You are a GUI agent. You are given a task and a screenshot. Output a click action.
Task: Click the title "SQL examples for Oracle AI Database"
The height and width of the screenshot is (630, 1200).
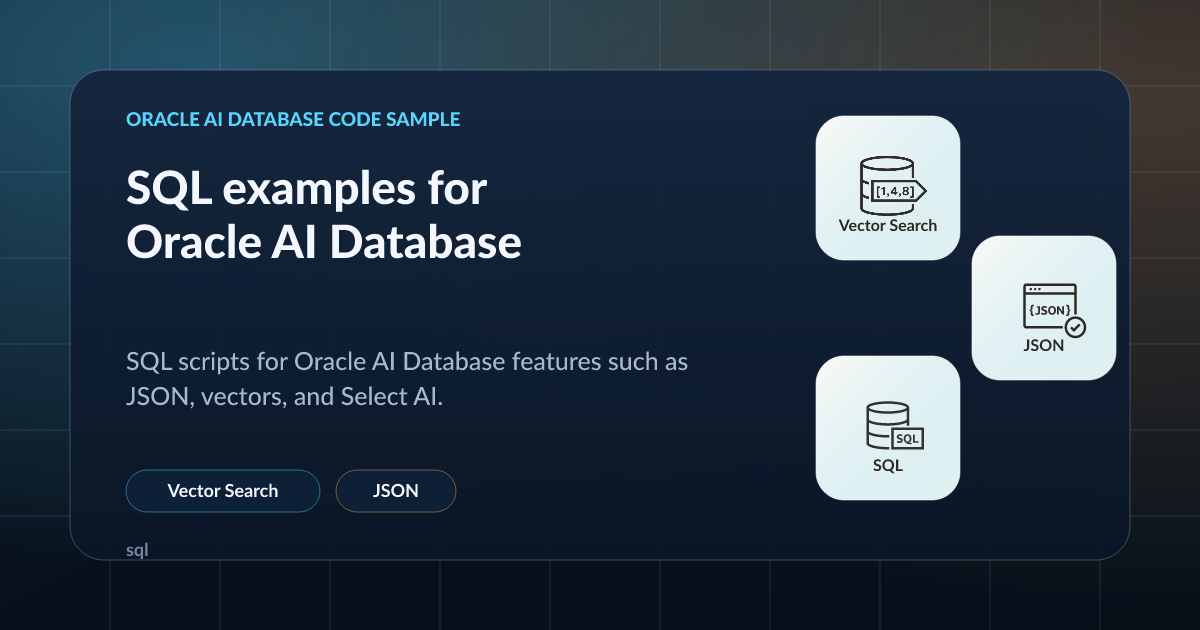324,216
